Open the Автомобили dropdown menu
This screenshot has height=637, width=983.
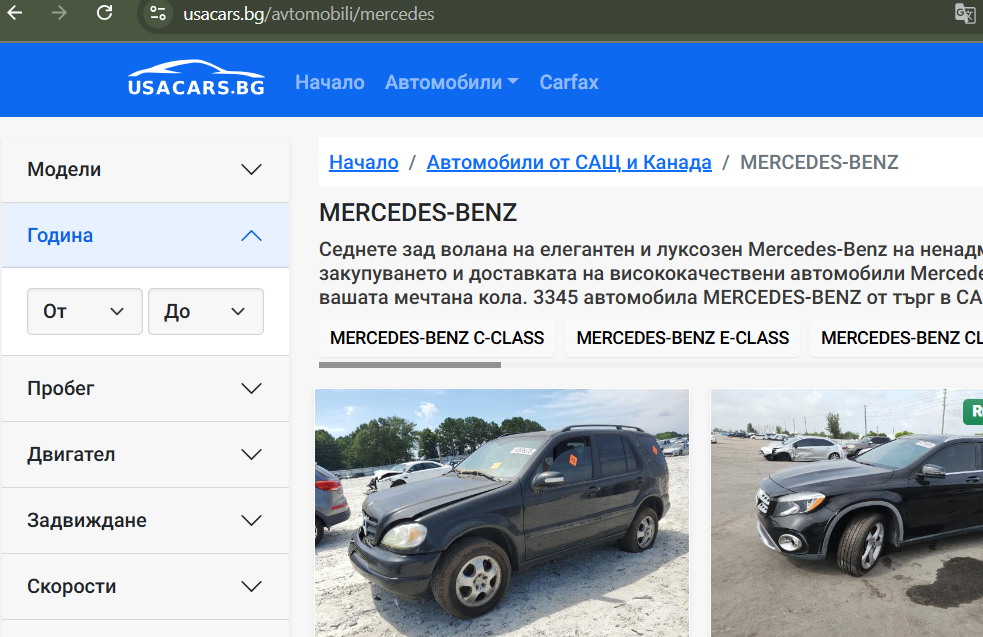pyautogui.click(x=451, y=82)
